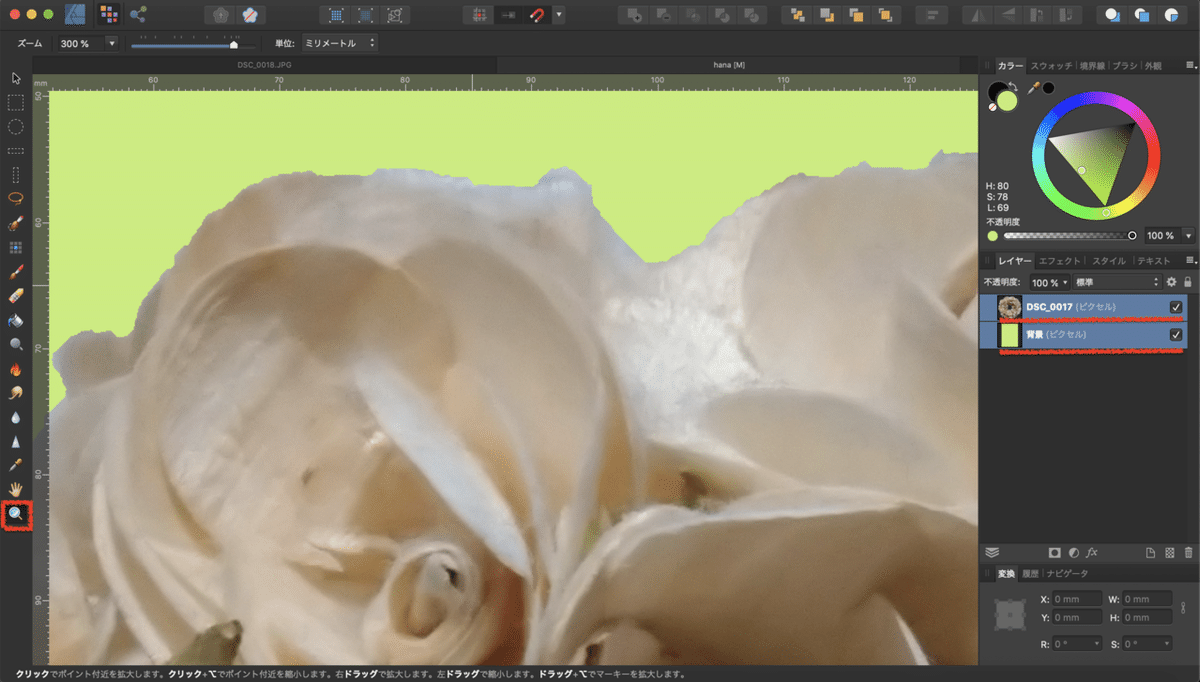Screen dimensions: 1200x682
Task: Click the Invert Selection toolbar icon
Action: click(x=397, y=15)
